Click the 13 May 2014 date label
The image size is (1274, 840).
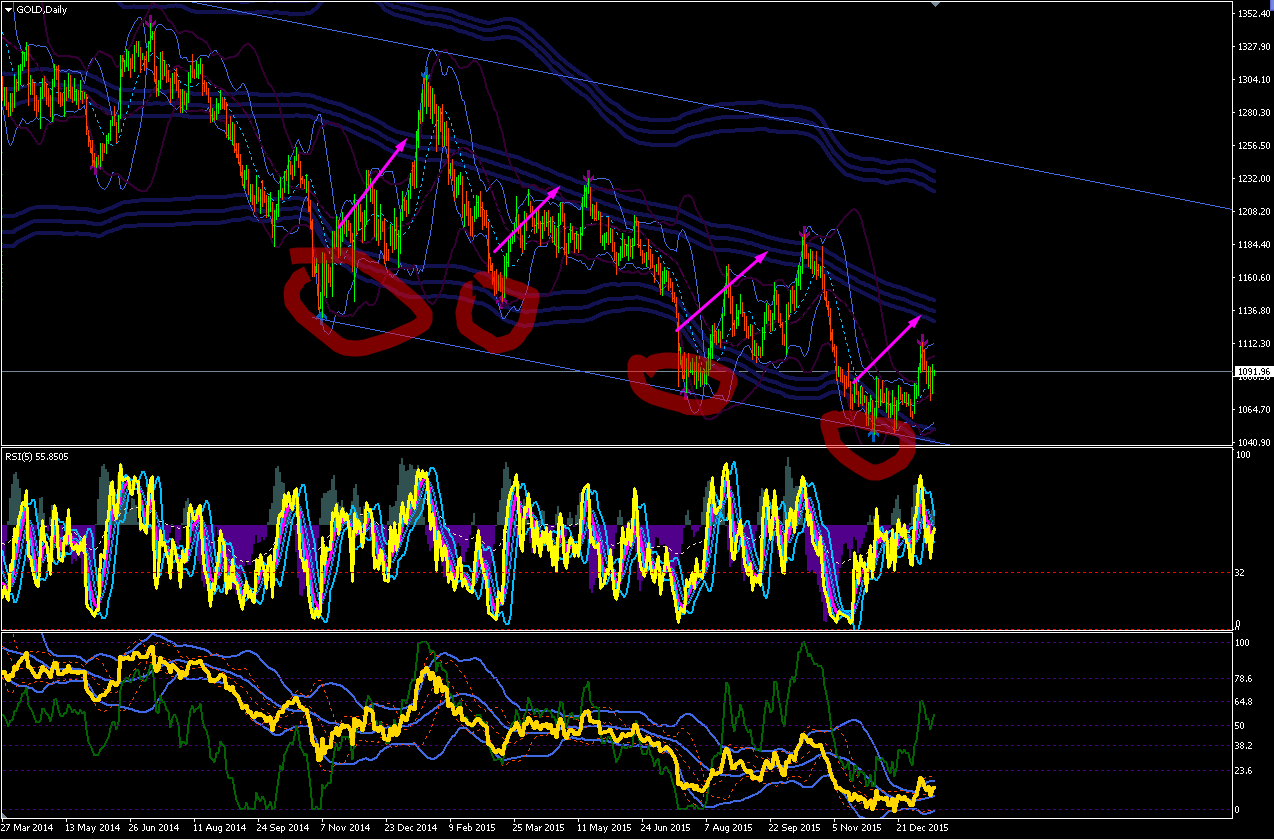click(x=92, y=829)
